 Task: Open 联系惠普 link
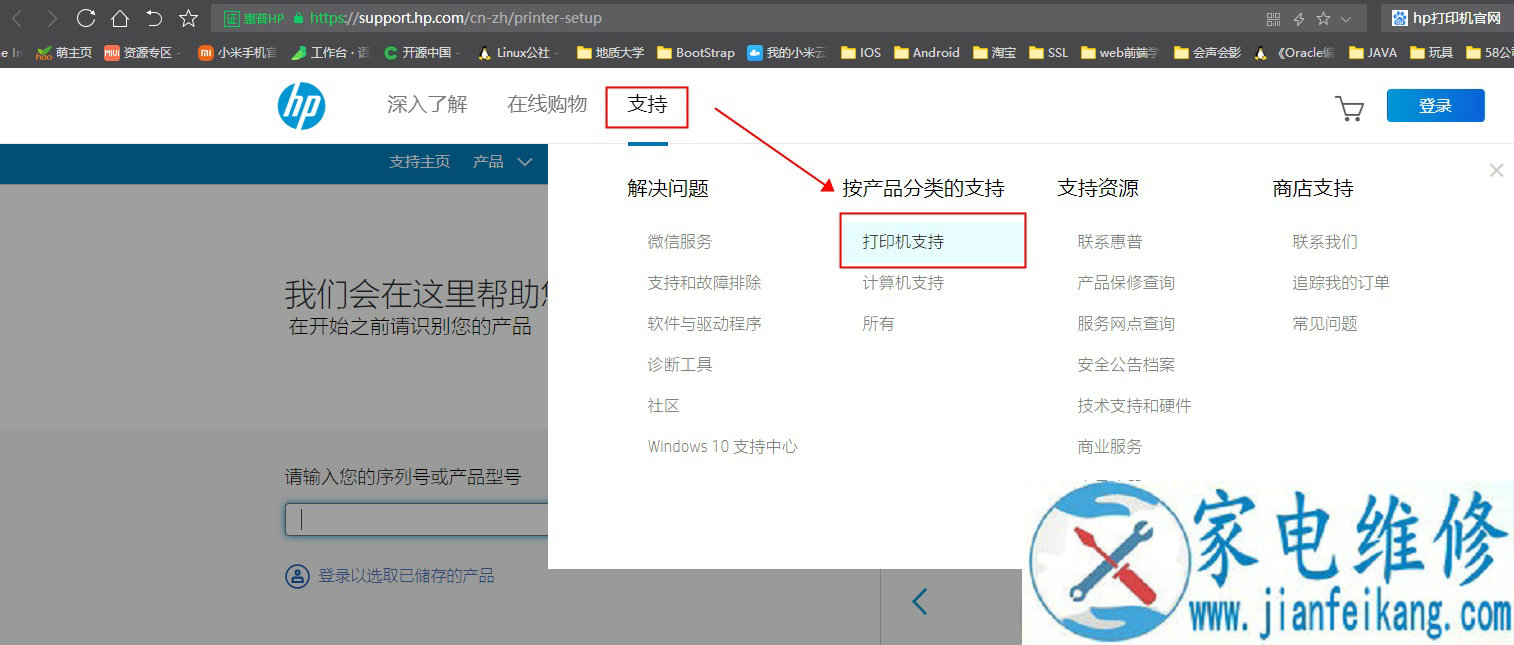point(1110,242)
